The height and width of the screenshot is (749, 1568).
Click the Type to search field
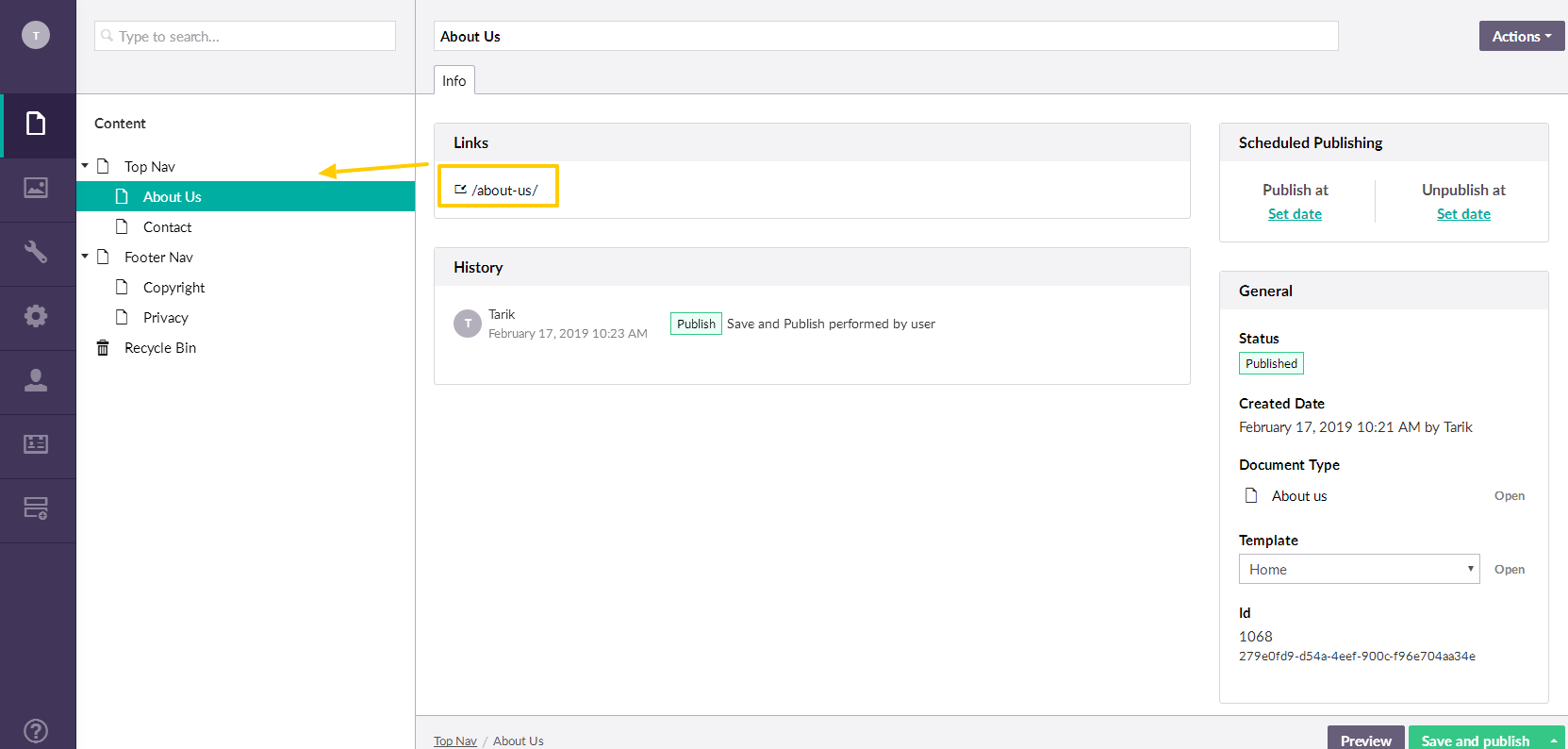pyautogui.click(x=245, y=36)
